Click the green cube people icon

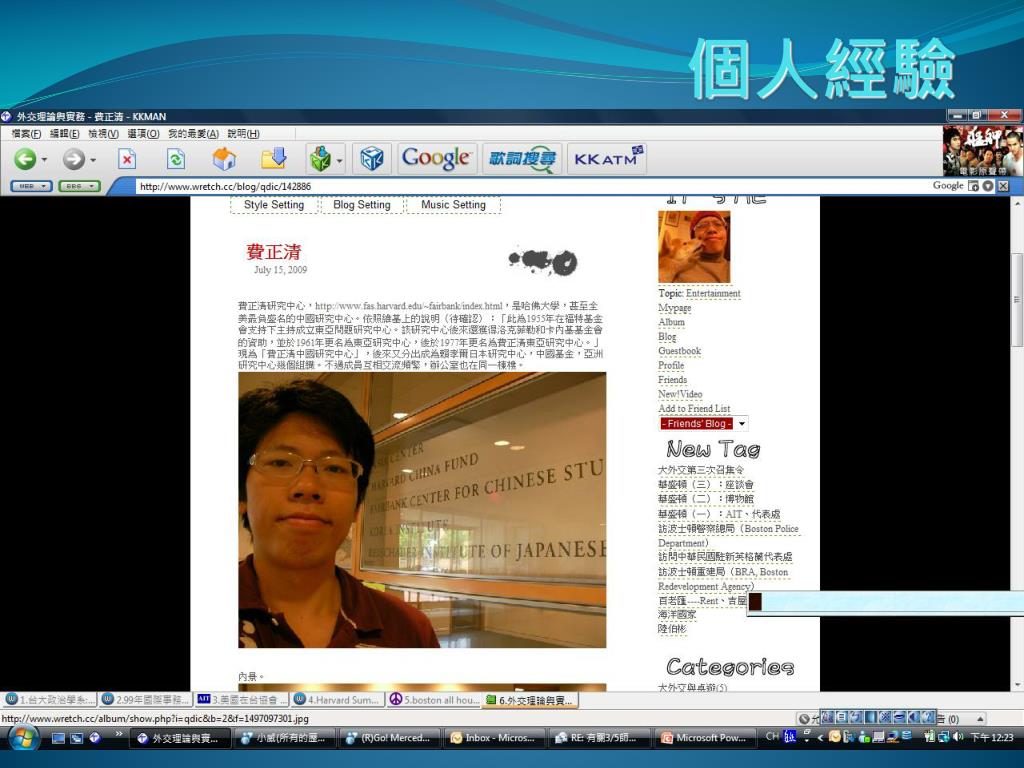pos(320,159)
